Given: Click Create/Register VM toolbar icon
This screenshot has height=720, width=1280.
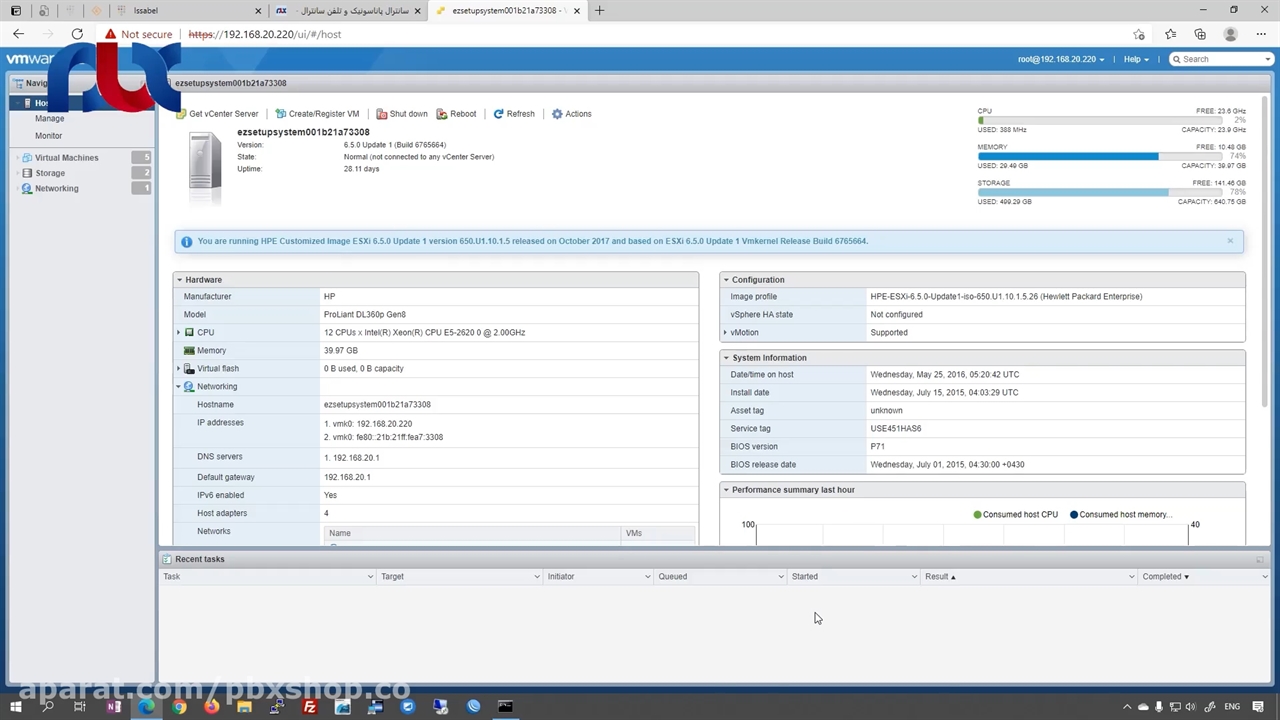Looking at the screenshot, I should point(281,114).
